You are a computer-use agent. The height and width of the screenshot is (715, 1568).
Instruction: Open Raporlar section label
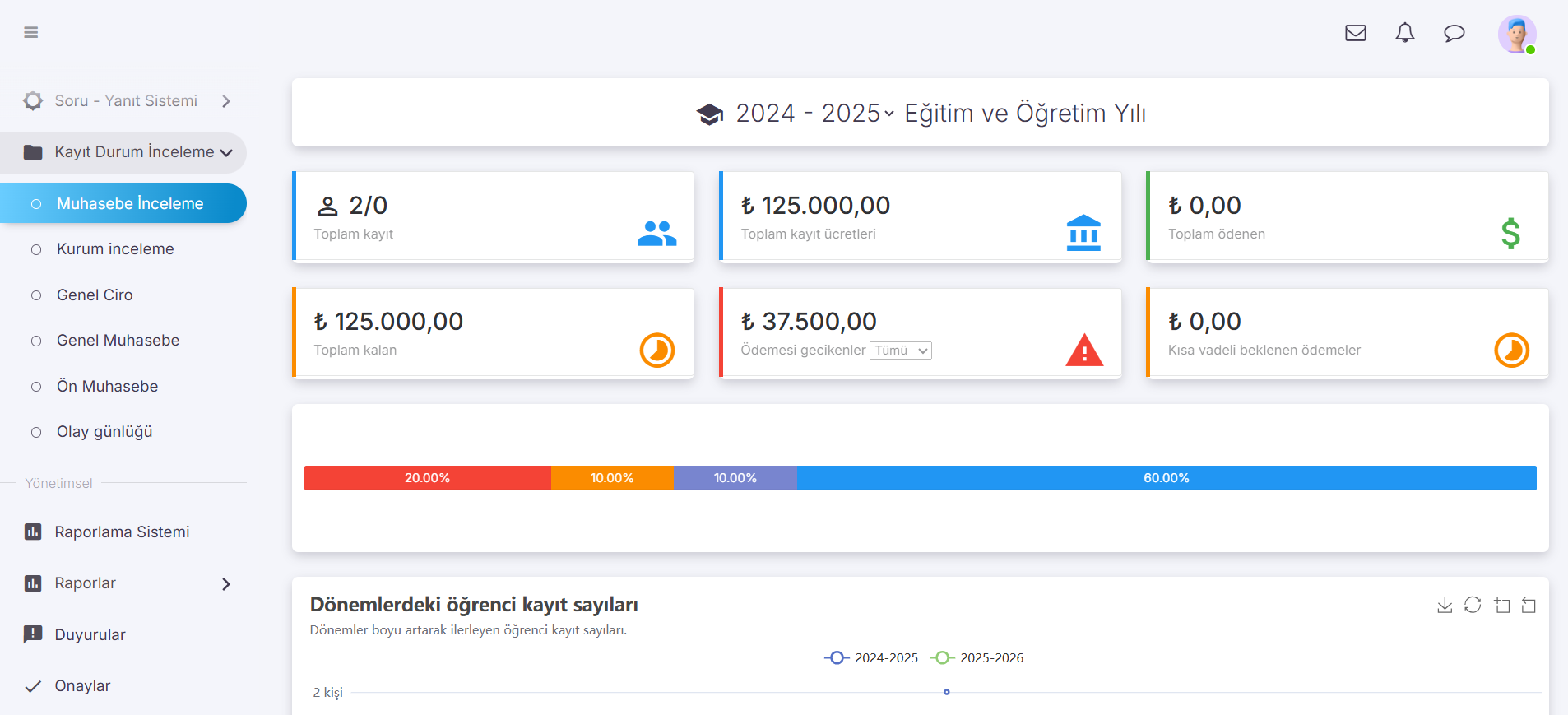(85, 583)
